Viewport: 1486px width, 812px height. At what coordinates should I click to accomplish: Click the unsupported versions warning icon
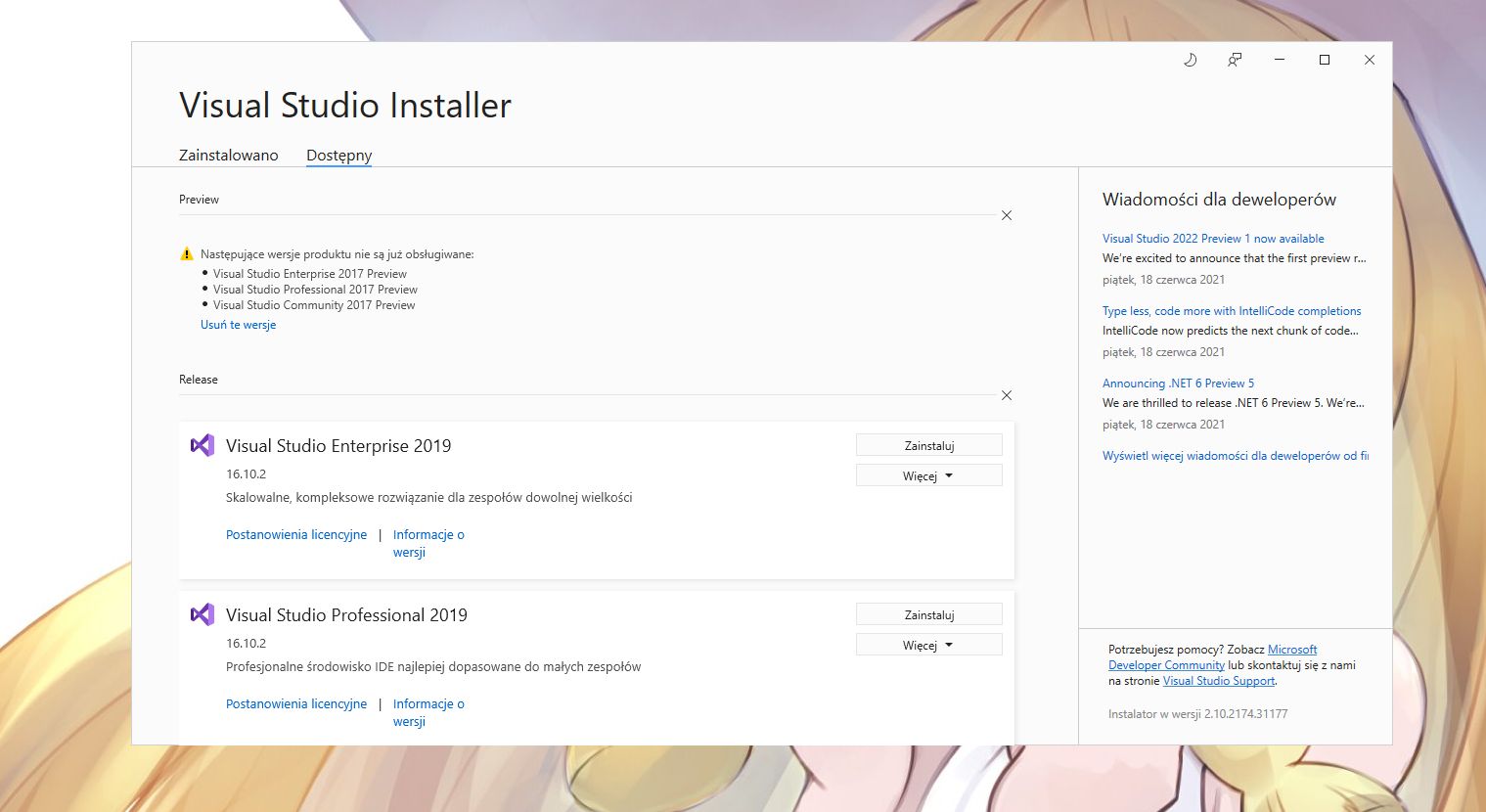point(187,254)
